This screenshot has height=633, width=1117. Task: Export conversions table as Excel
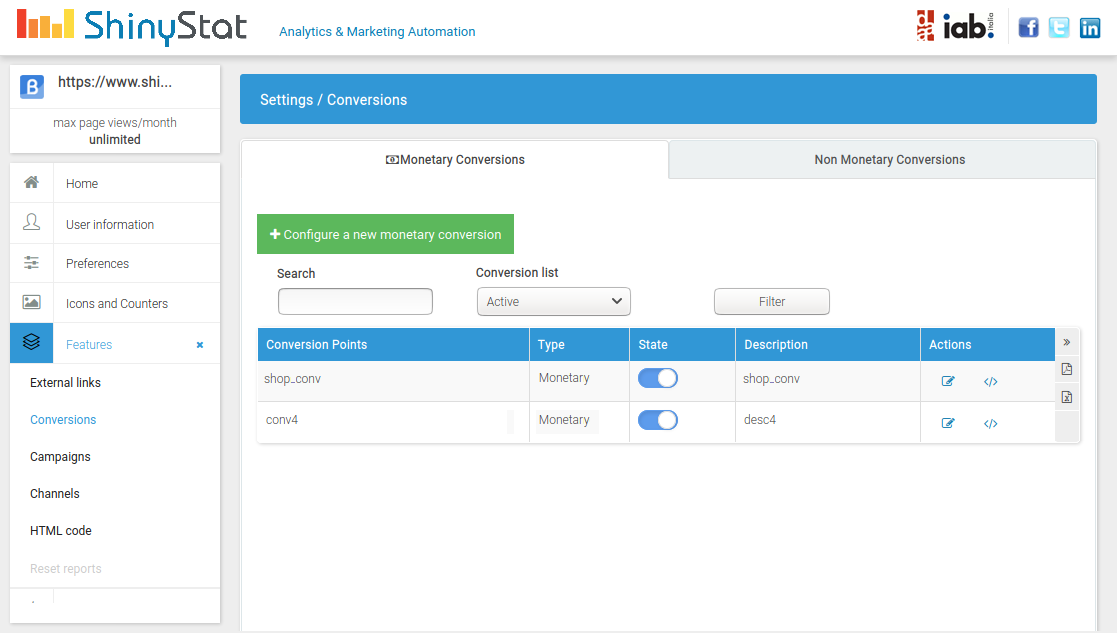tap(1067, 398)
